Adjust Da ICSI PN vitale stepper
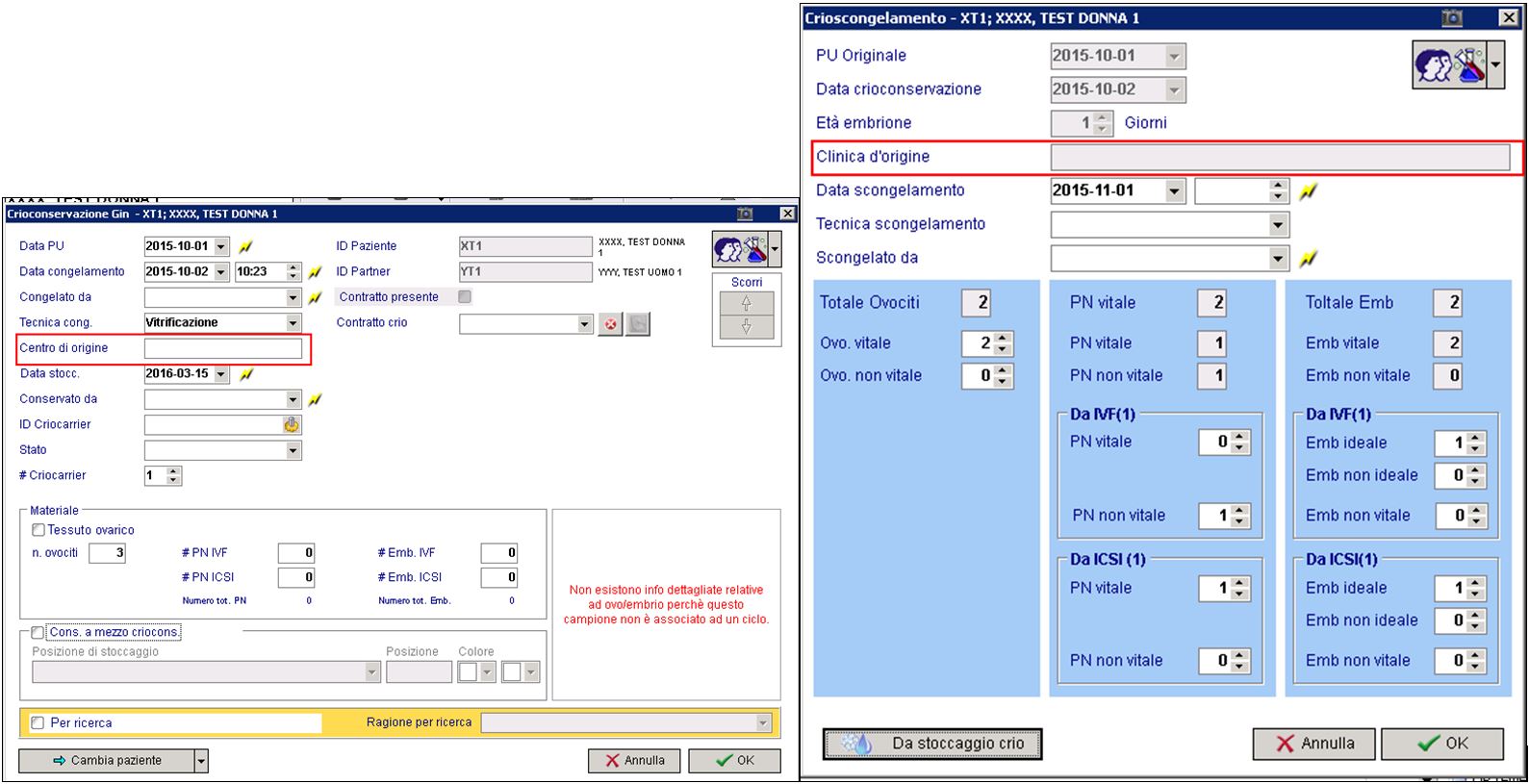 tap(1240, 589)
